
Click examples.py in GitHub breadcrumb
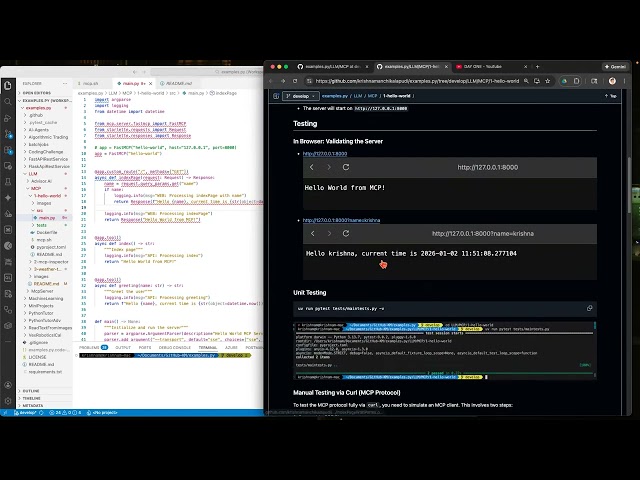335,96
